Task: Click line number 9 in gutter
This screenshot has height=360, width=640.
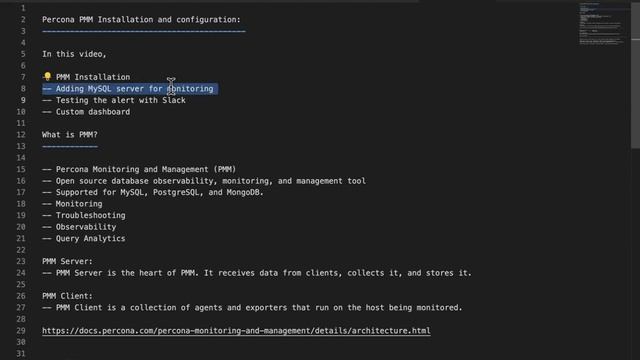Action: click(23, 100)
